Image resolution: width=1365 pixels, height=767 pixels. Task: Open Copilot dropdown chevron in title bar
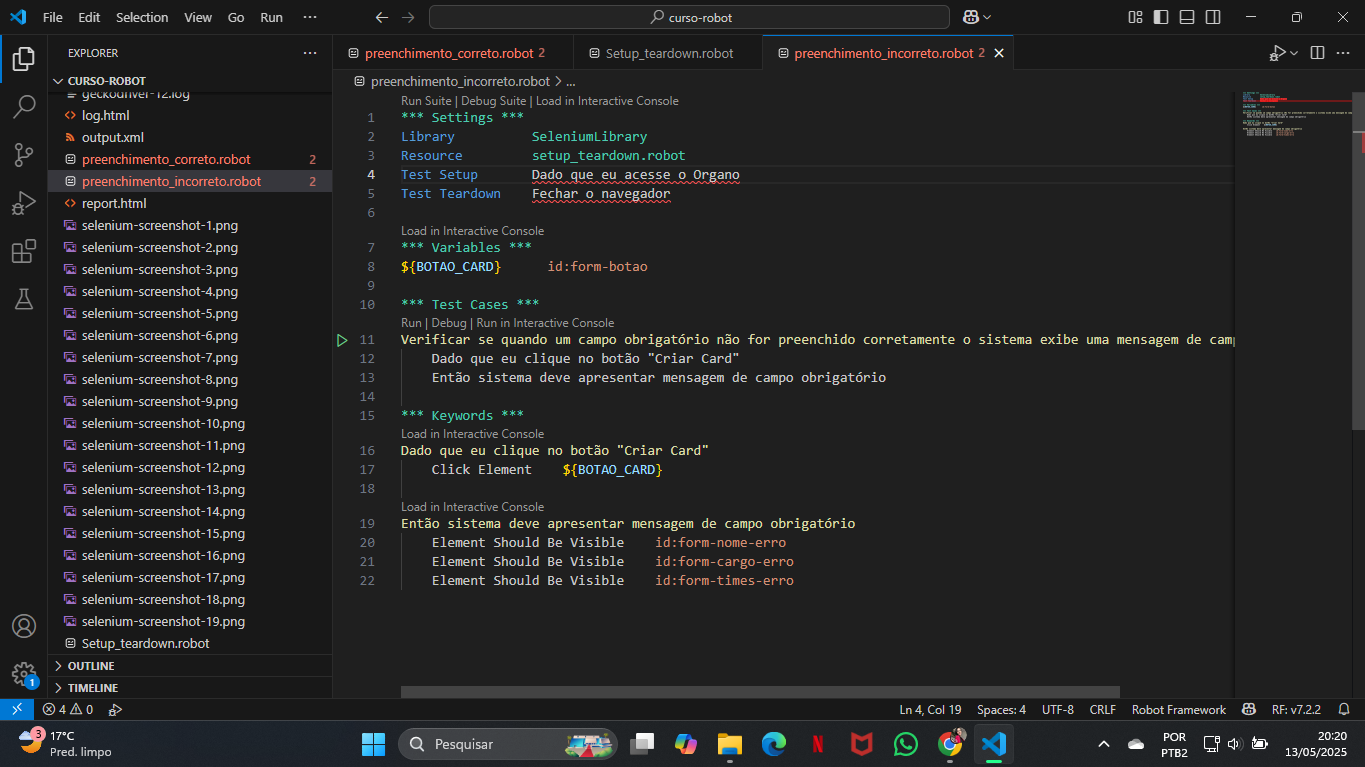coord(987,17)
